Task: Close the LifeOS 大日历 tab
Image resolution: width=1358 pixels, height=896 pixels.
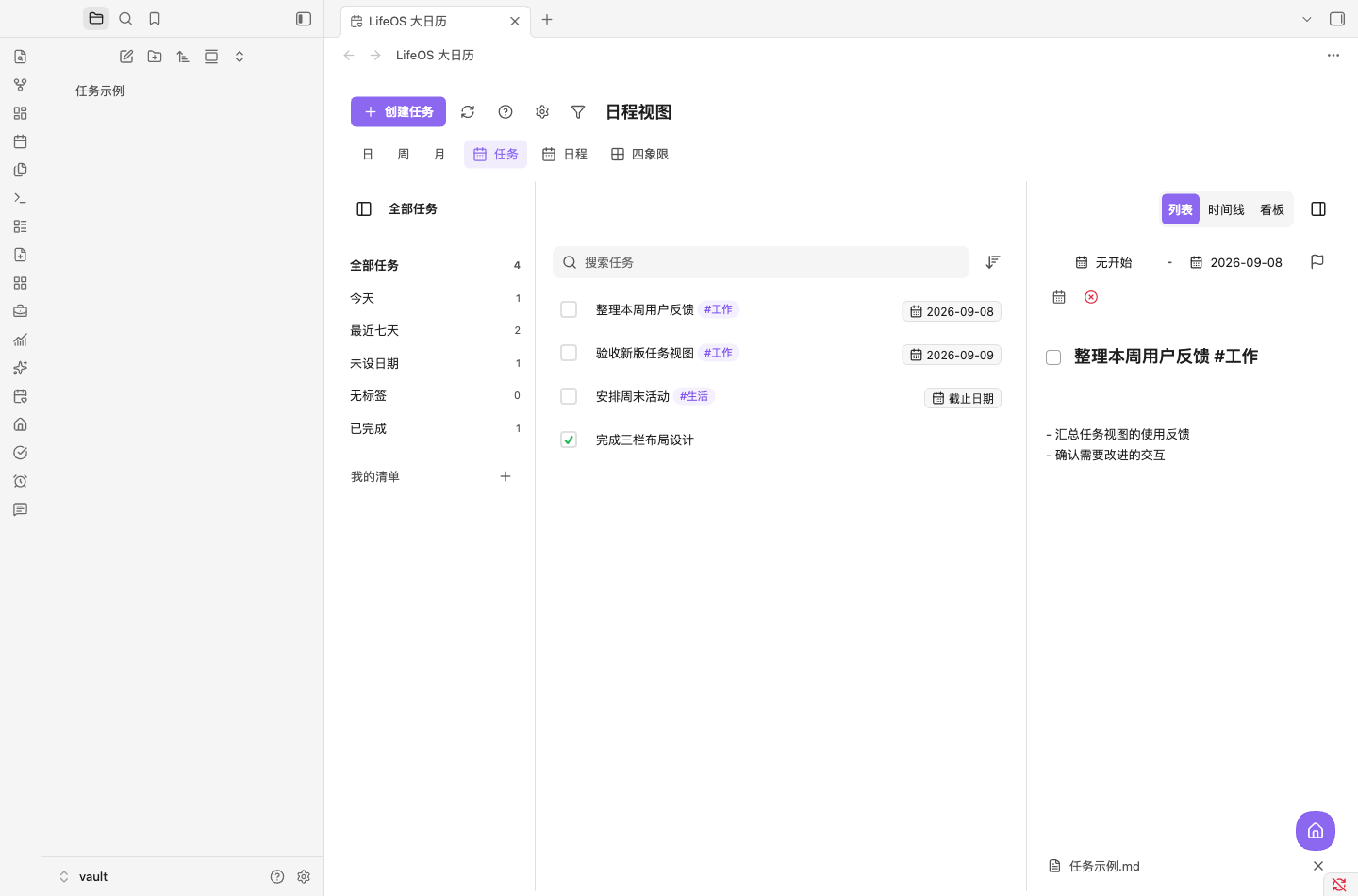Action: [x=515, y=21]
